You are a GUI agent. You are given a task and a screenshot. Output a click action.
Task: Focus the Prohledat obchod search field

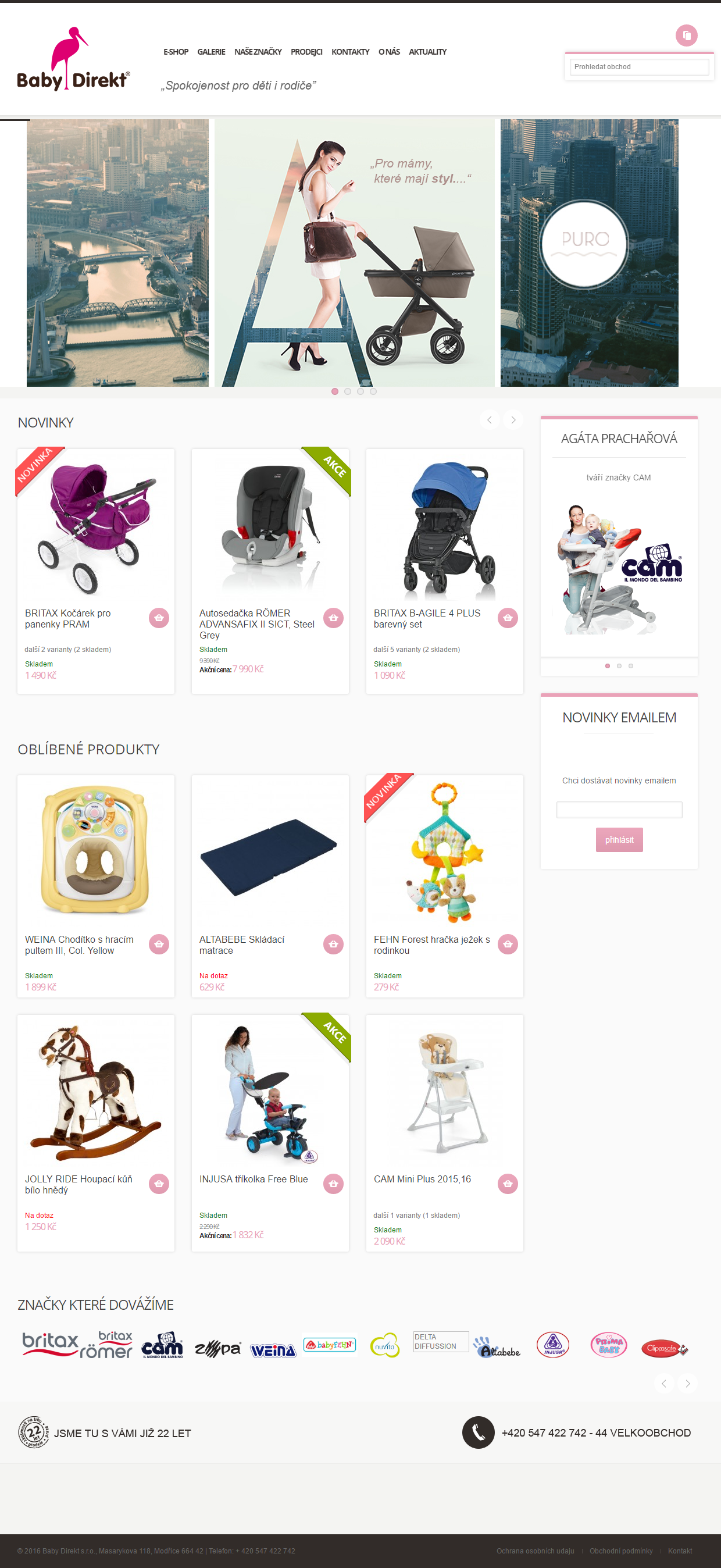click(639, 67)
